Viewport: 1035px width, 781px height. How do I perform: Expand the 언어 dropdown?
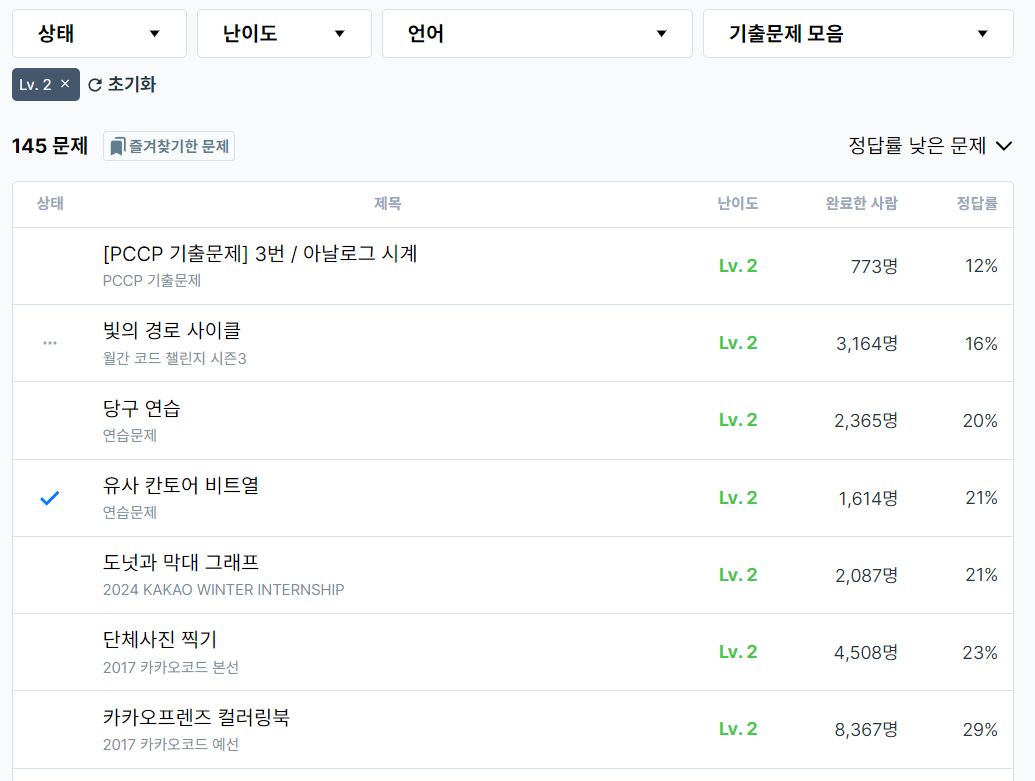pyautogui.click(x=537, y=34)
